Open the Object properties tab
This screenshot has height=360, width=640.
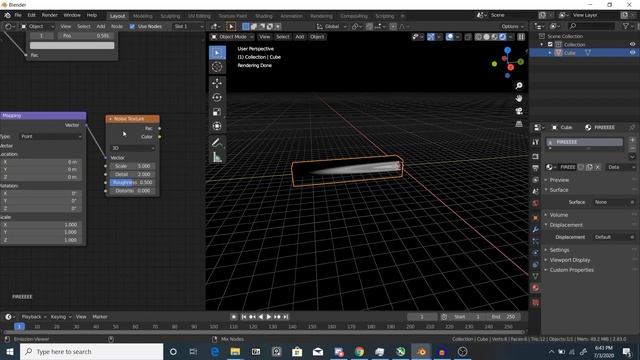tap(536, 218)
